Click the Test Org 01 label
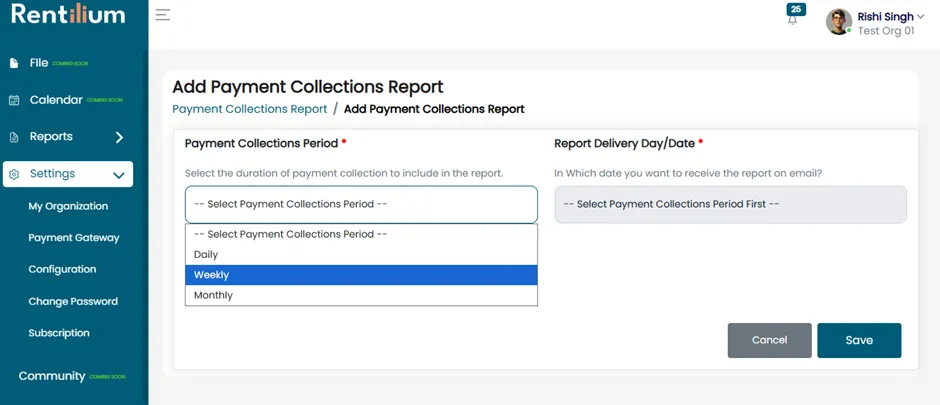The height and width of the screenshot is (405, 940). pyautogui.click(x=886, y=31)
